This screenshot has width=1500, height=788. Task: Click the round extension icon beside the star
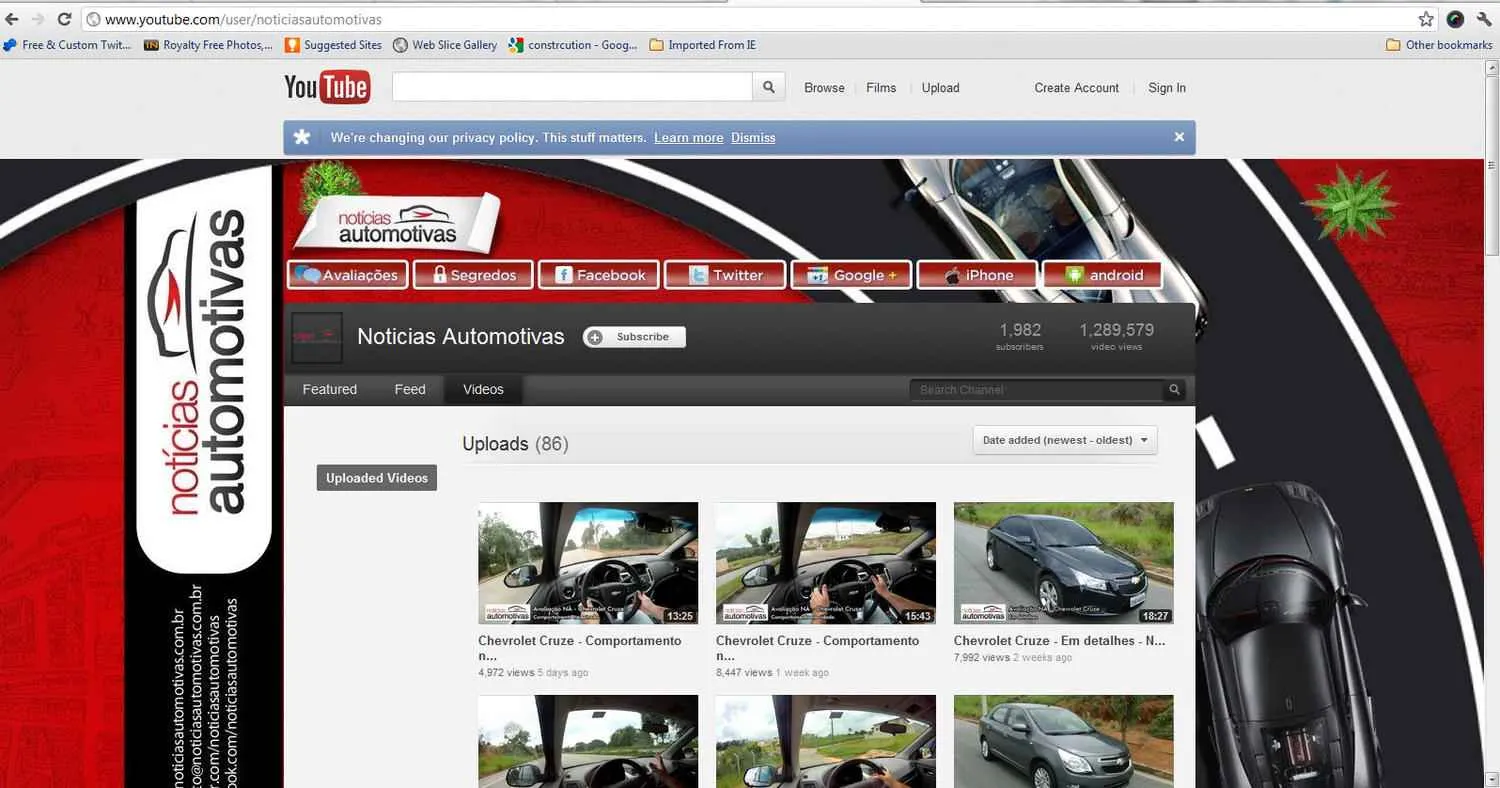[1455, 19]
